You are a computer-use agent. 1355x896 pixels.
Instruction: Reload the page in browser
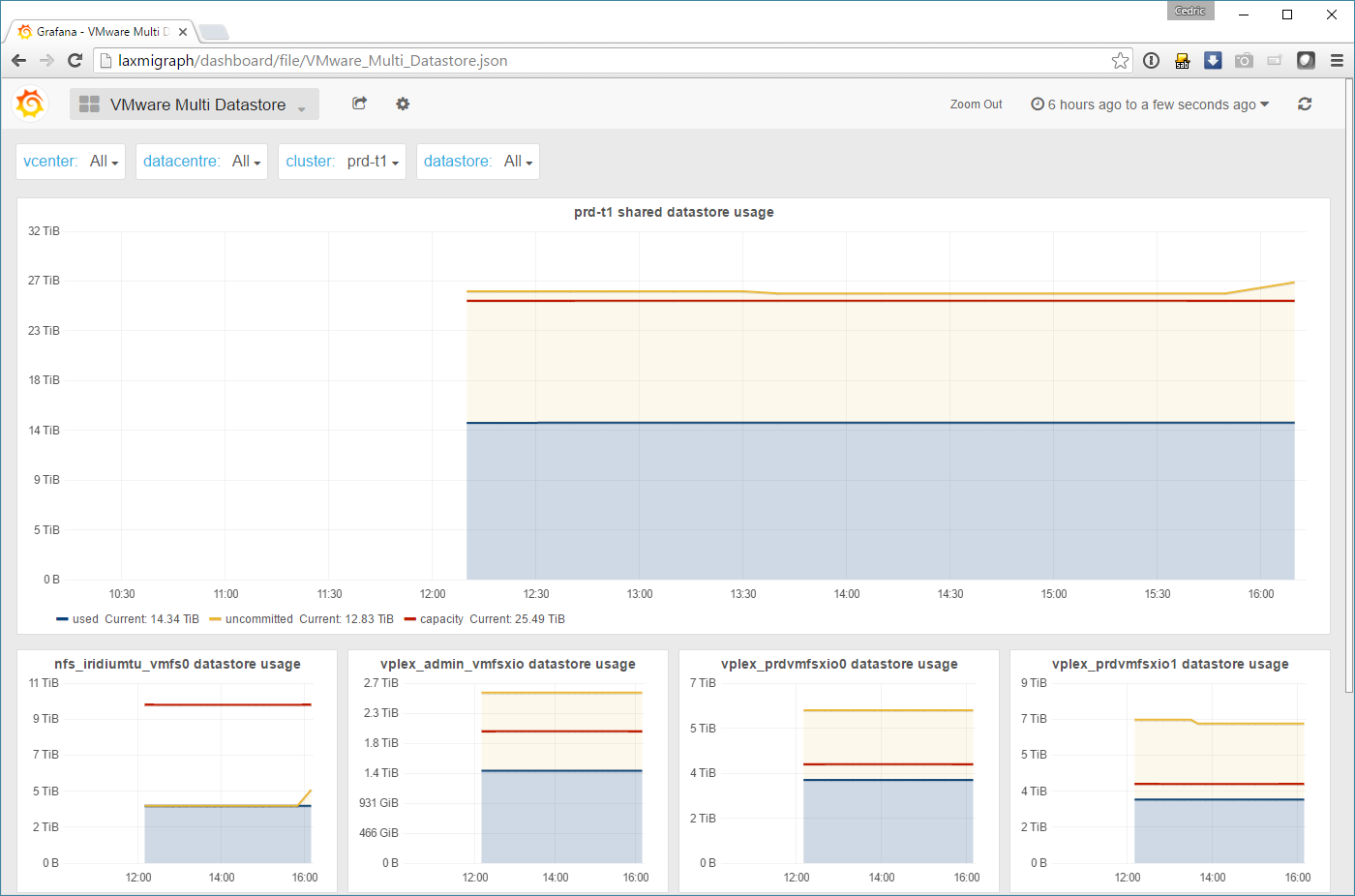tap(75, 61)
